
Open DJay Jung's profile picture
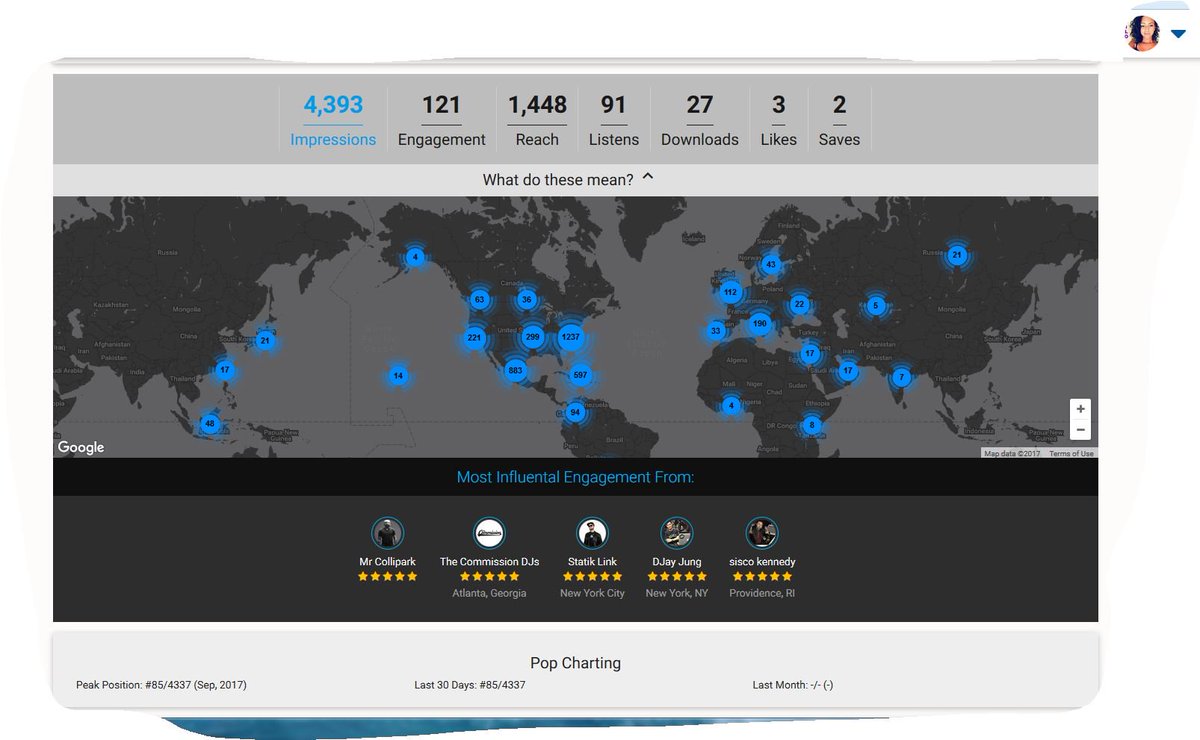click(677, 533)
